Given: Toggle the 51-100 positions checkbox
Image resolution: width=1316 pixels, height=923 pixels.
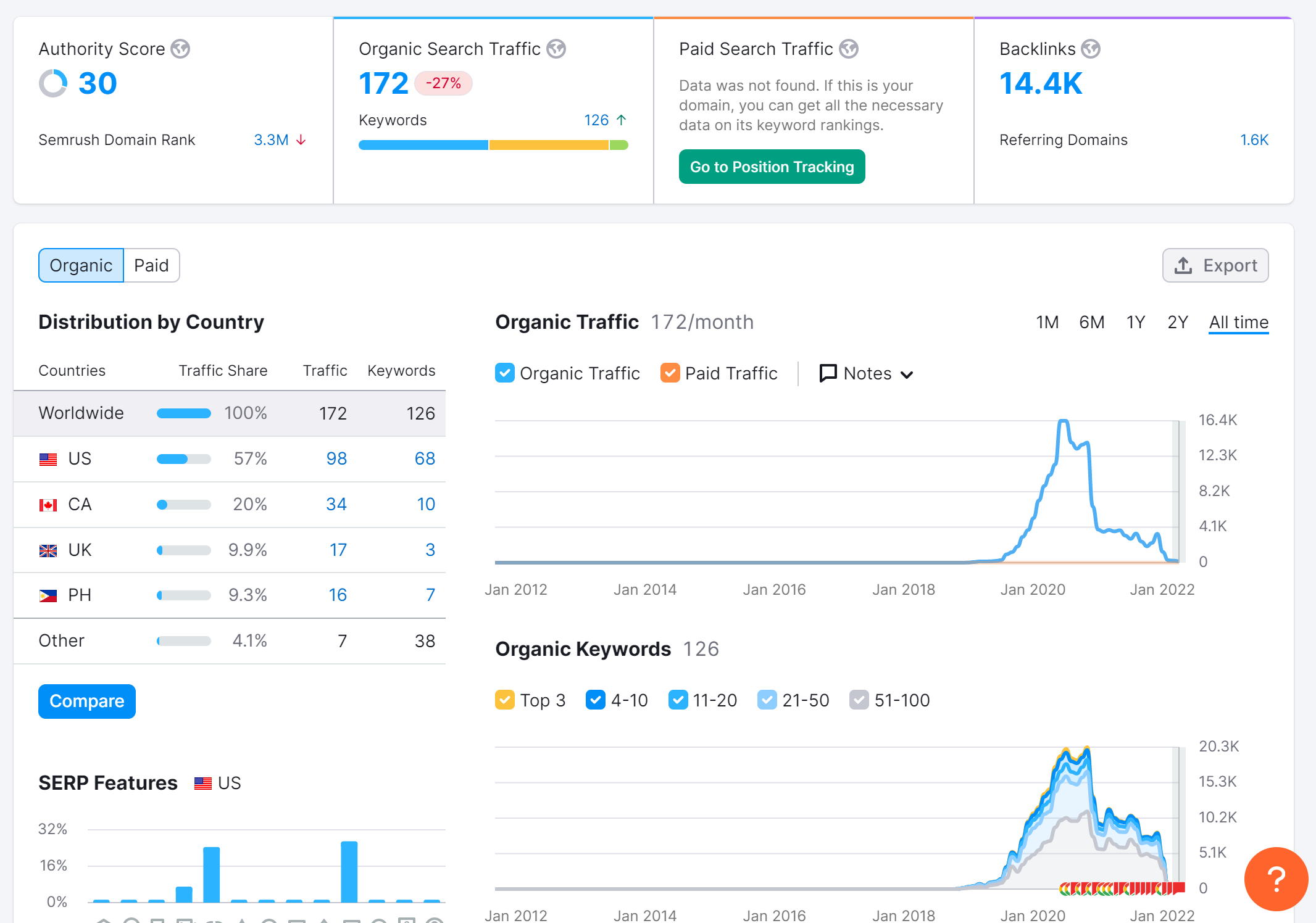Looking at the screenshot, I should [859, 700].
